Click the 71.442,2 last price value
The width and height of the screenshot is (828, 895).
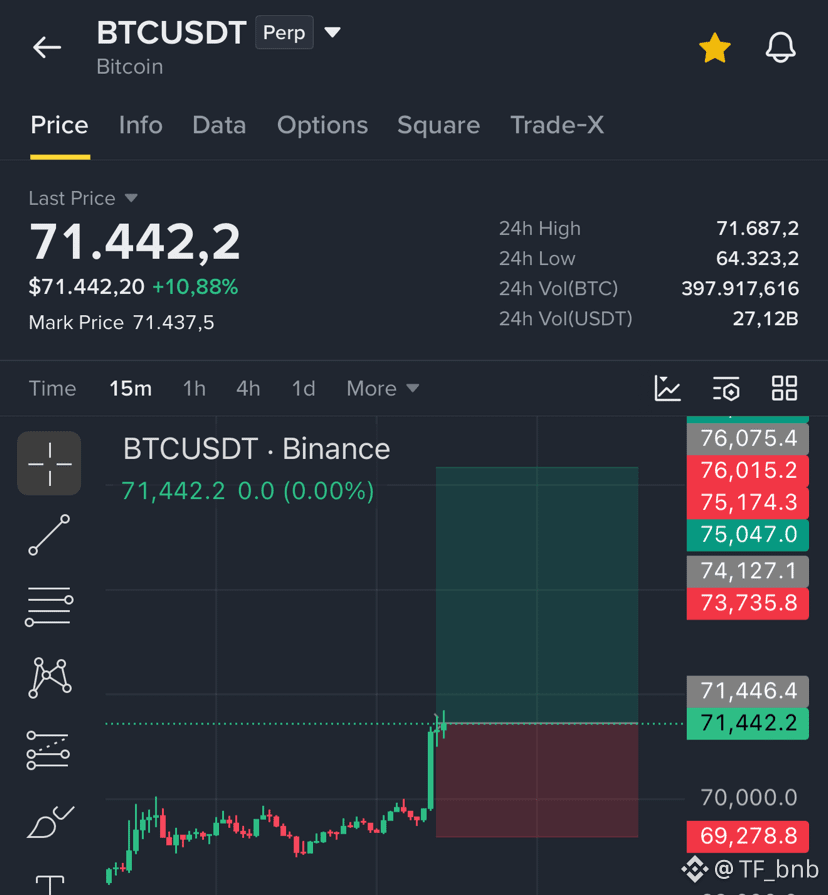tap(135, 241)
